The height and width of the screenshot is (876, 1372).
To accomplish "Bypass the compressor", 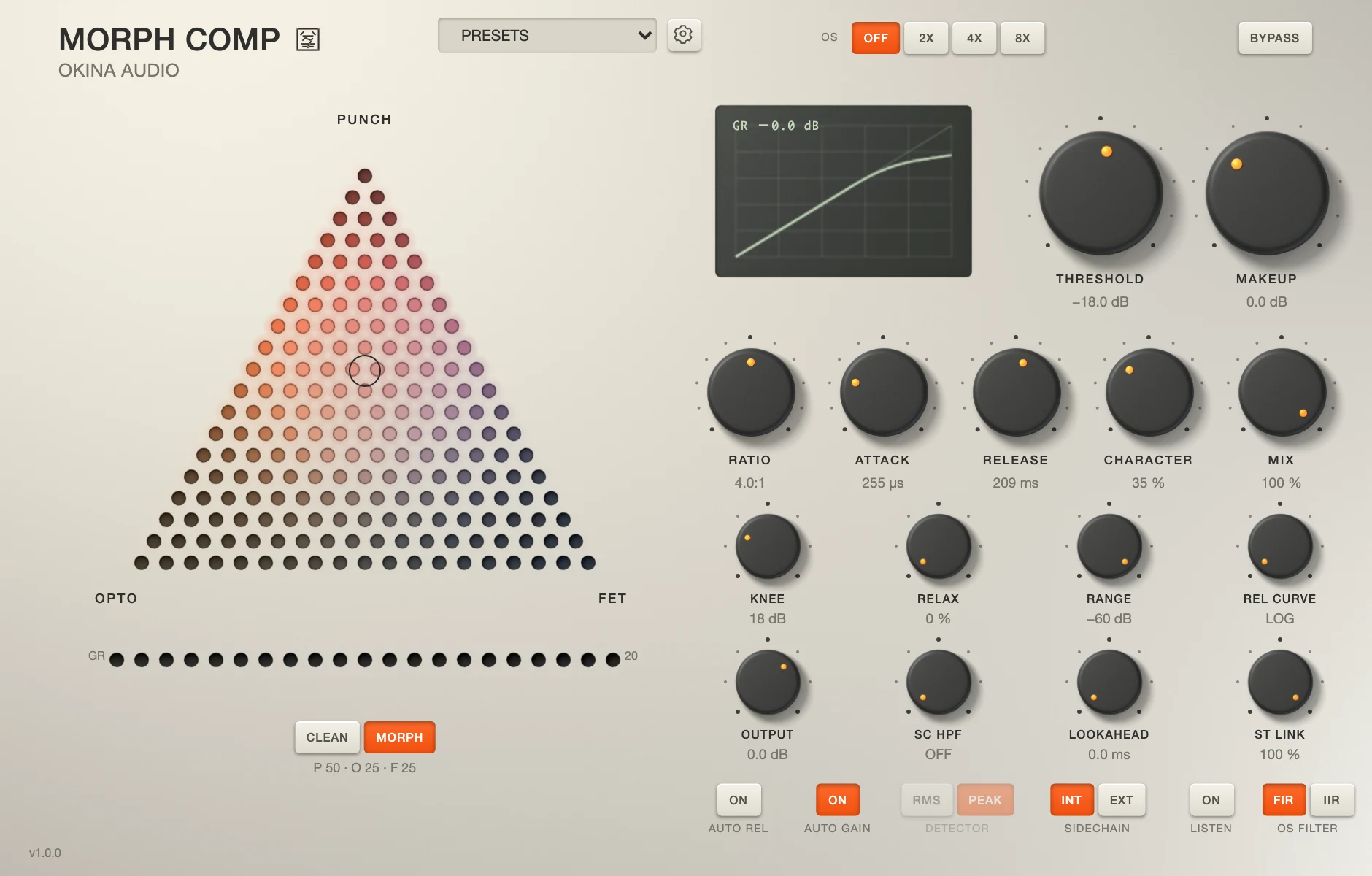I will pyautogui.click(x=1274, y=38).
